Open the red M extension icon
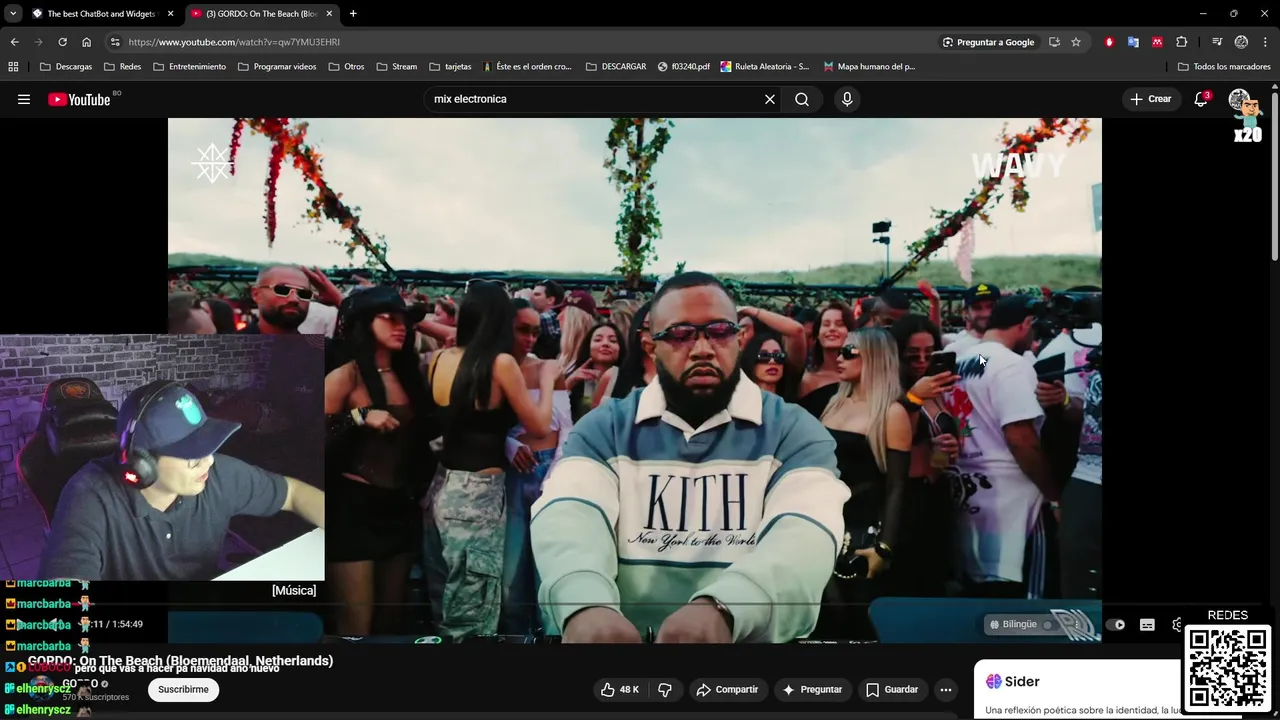The image size is (1280, 720). [1157, 42]
